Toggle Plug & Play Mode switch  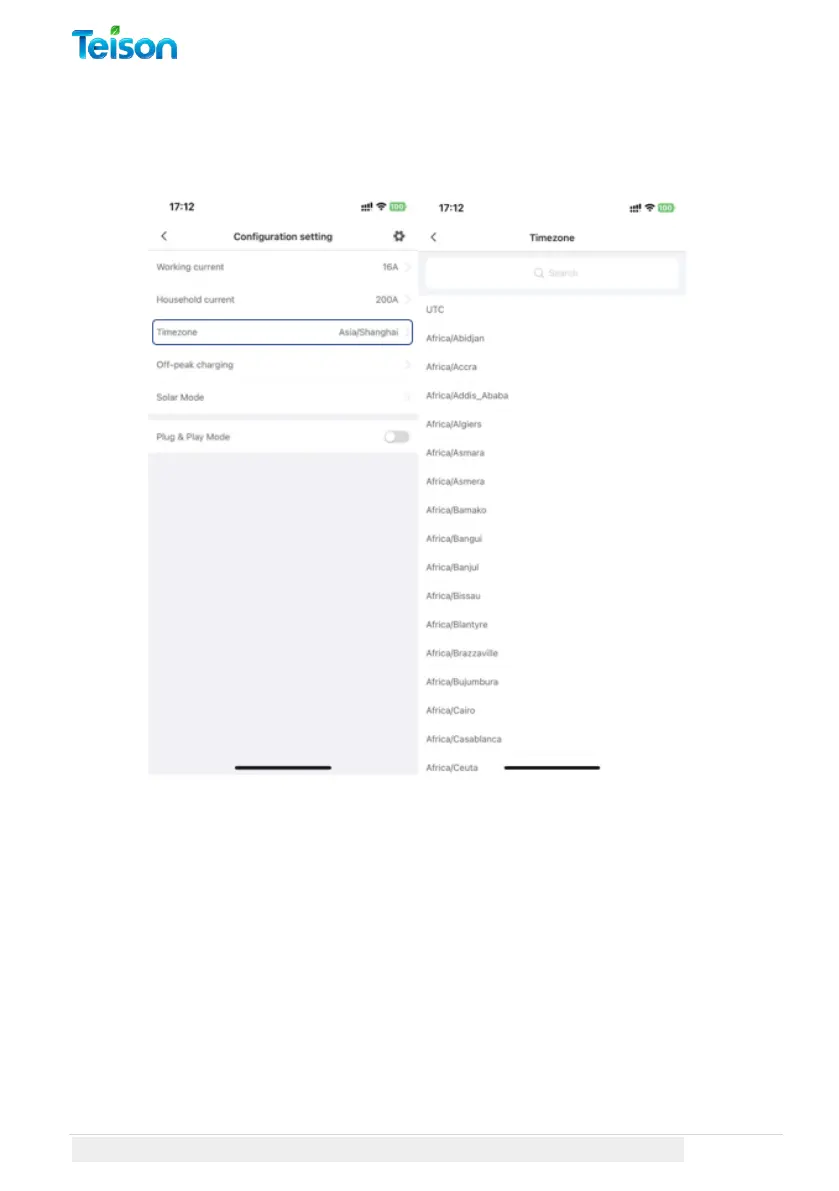[396, 437]
